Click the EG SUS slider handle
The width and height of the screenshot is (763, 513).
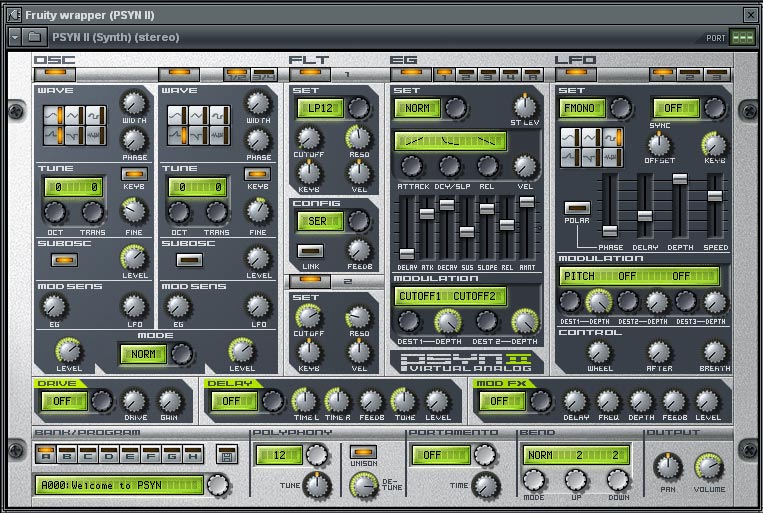click(x=467, y=232)
